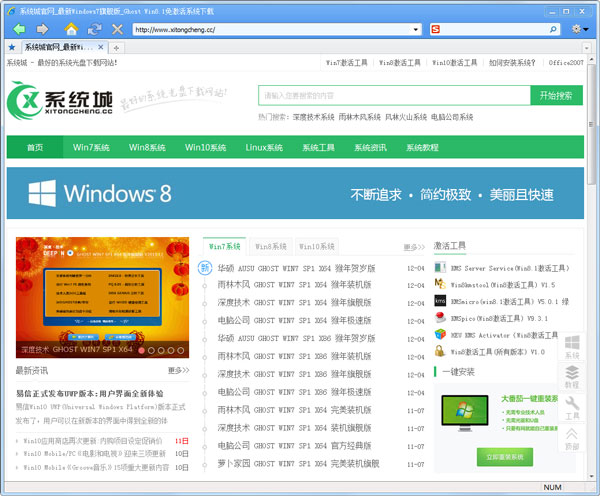This screenshot has height=496, width=600.
Task: Expand the address bar dropdown arrow
Action: pos(416,29)
